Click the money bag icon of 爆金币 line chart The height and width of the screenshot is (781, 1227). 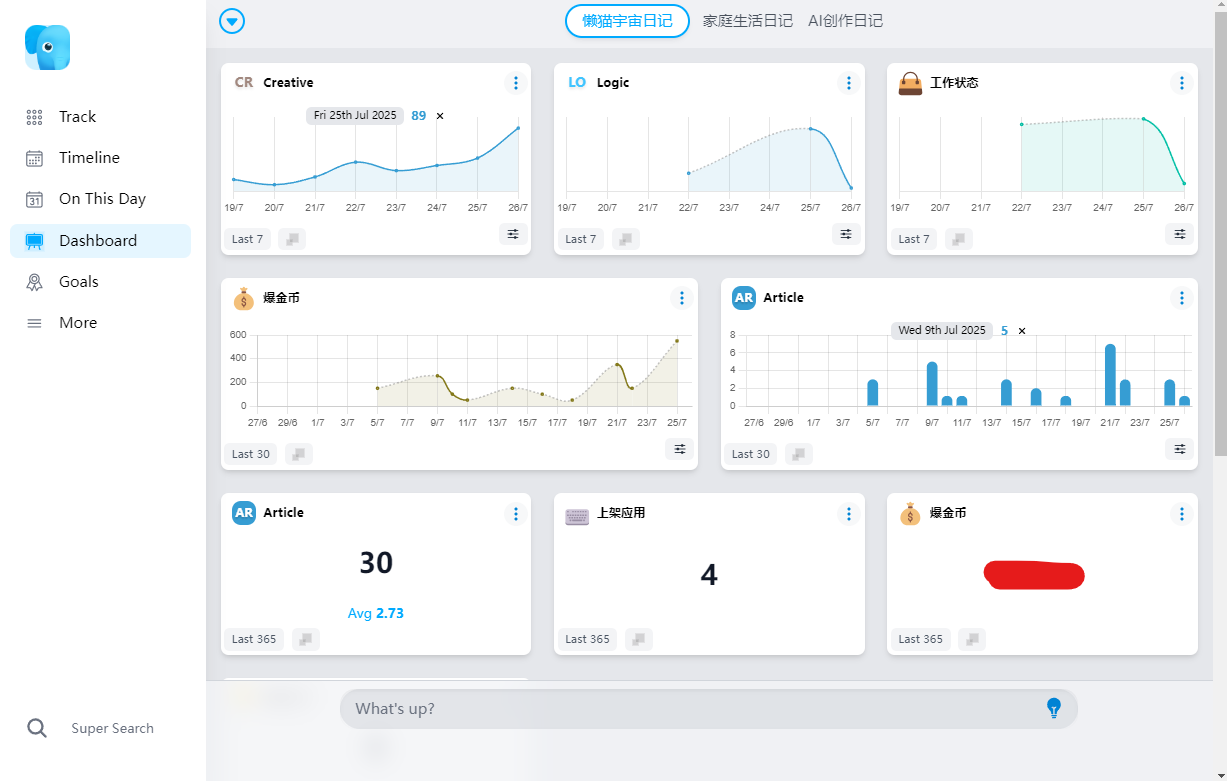tap(244, 298)
